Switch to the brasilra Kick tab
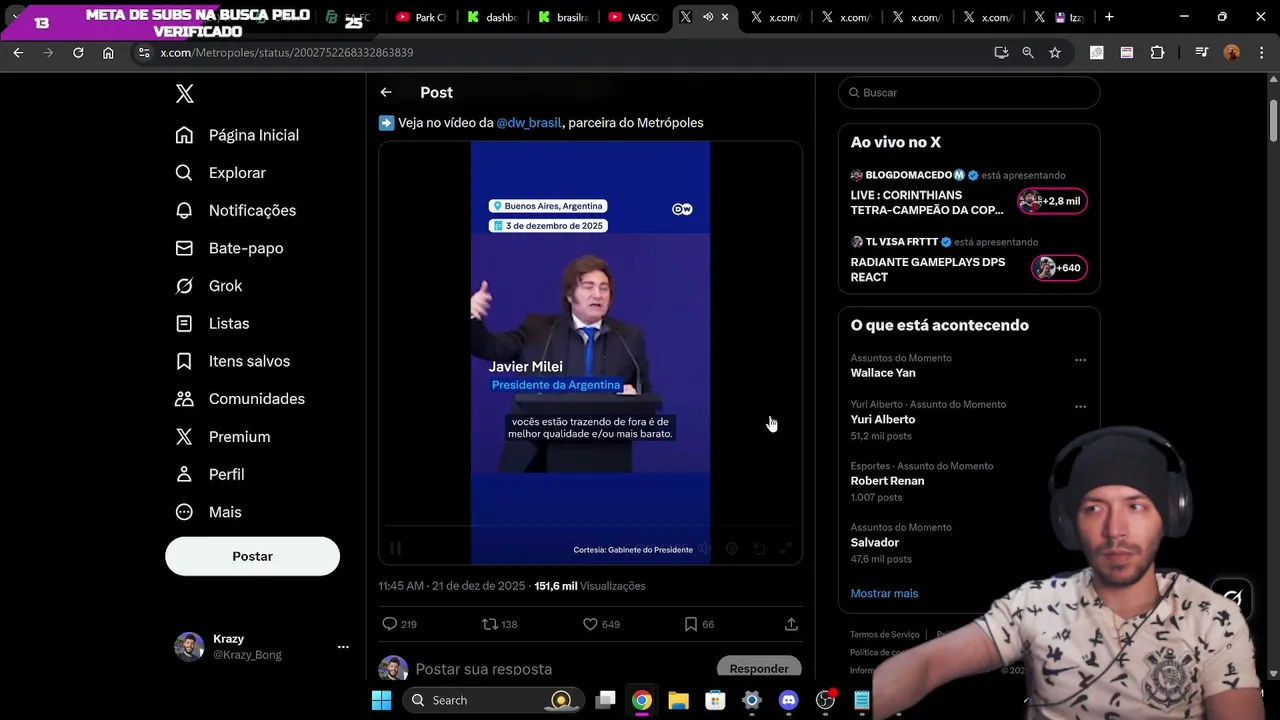 click(x=563, y=17)
